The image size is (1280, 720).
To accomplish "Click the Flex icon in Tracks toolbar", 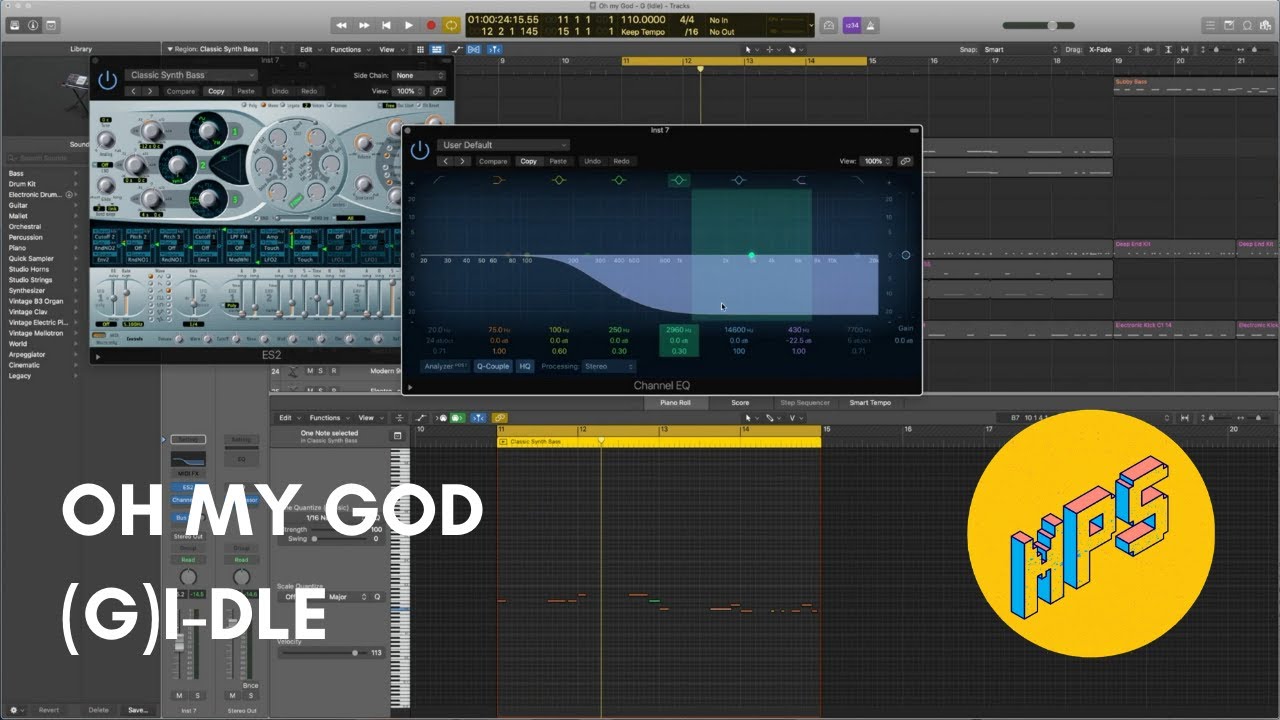I will (x=474, y=49).
